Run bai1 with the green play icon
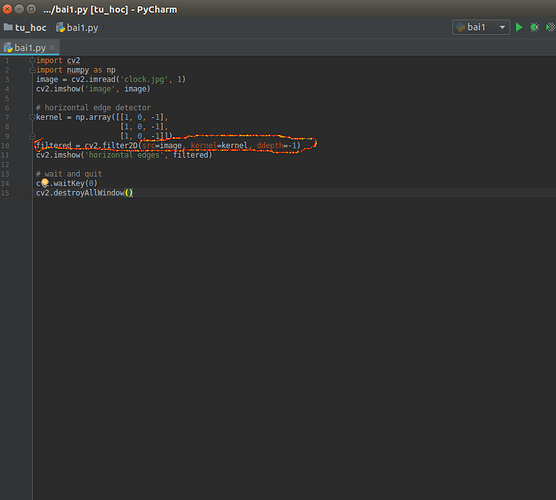 click(x=519, y=27)
